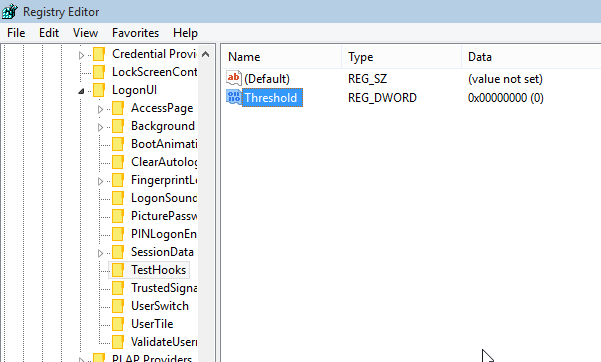
Task: Click the TrustedSignal folder icon
Action: point(118,288)
